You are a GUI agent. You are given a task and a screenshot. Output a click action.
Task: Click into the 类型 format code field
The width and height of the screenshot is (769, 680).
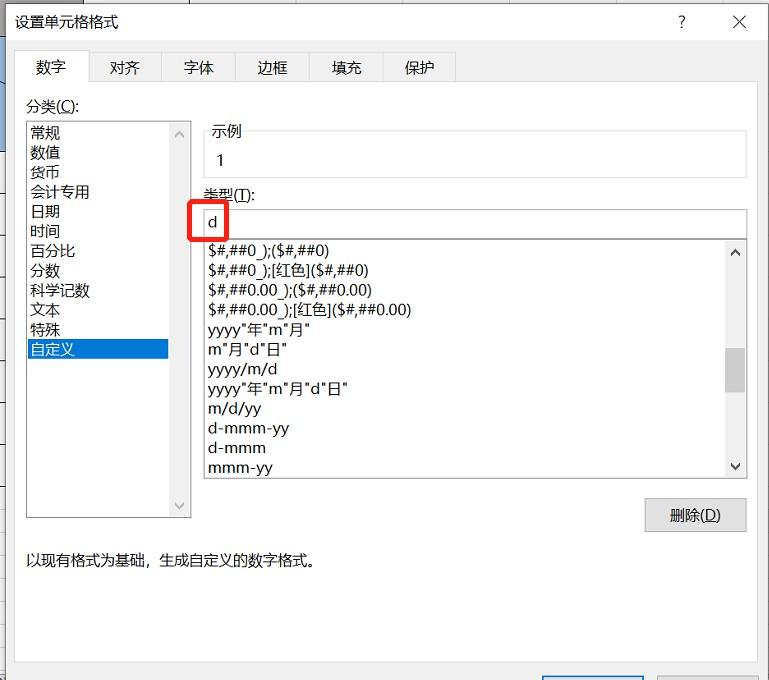click(475, 224)
